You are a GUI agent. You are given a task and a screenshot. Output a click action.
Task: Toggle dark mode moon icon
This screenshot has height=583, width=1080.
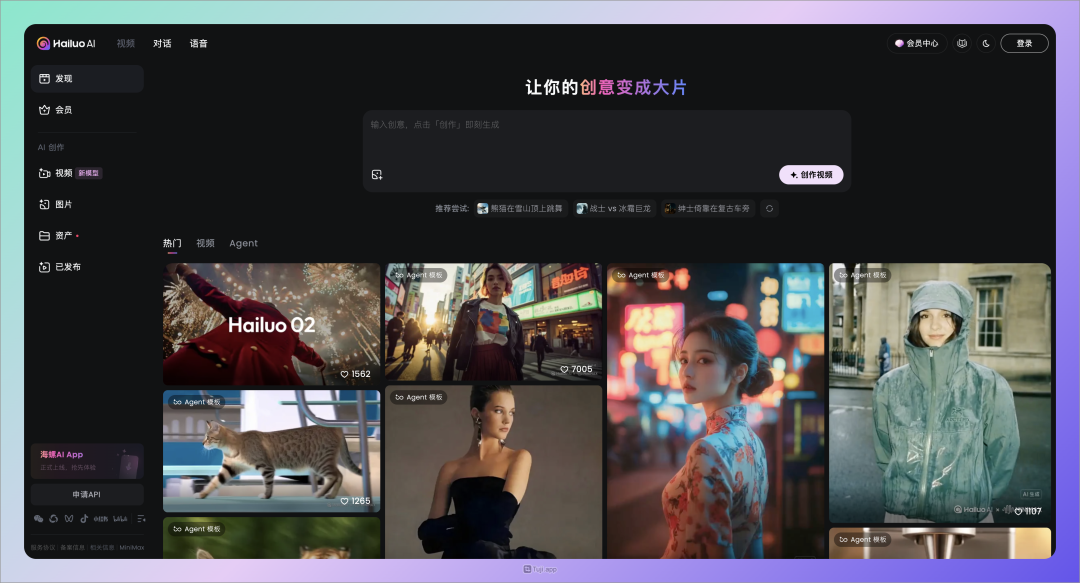pyautogui.click(x=986, y=43)
